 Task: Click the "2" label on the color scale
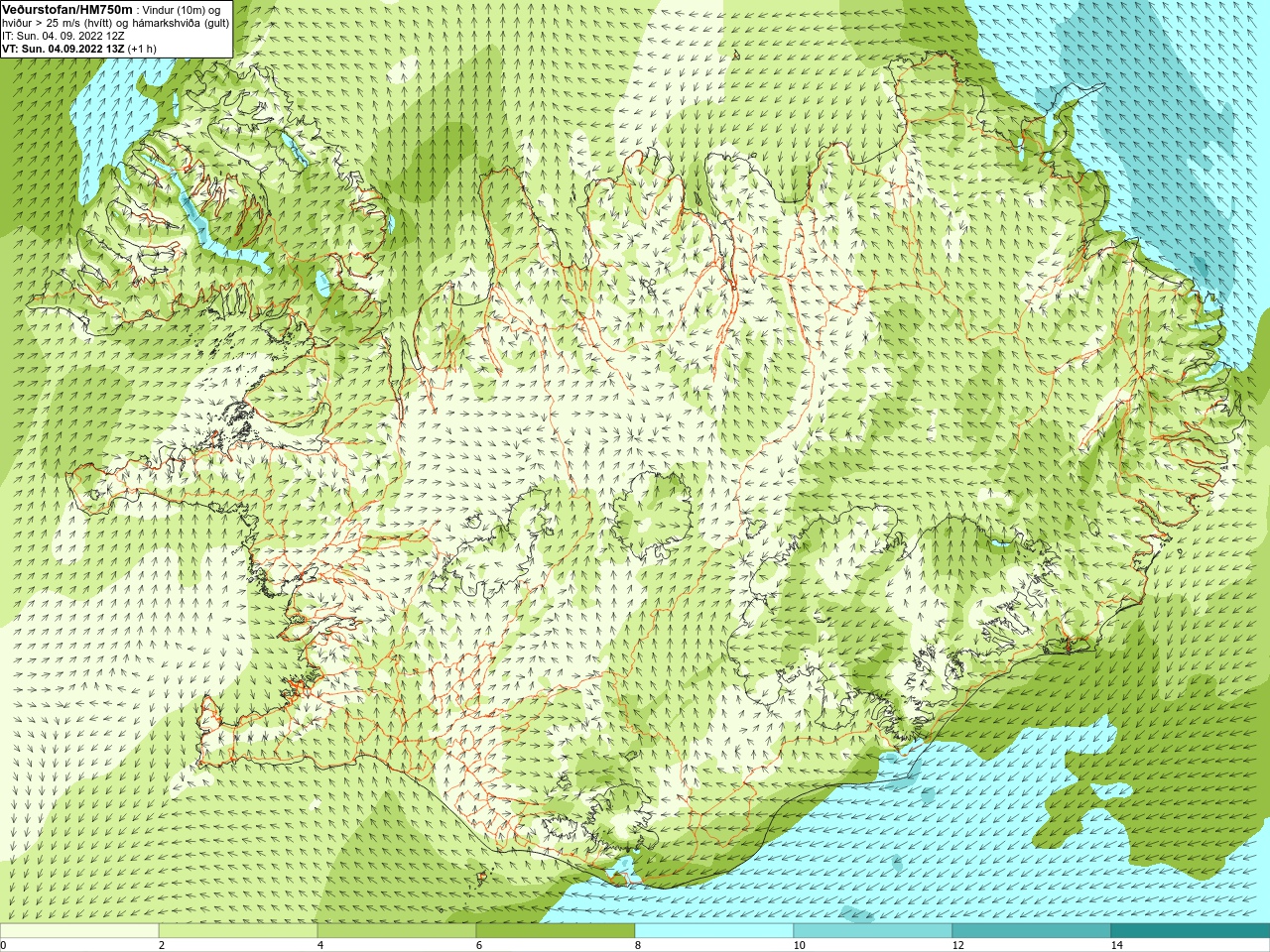click(x=162, y=945)
